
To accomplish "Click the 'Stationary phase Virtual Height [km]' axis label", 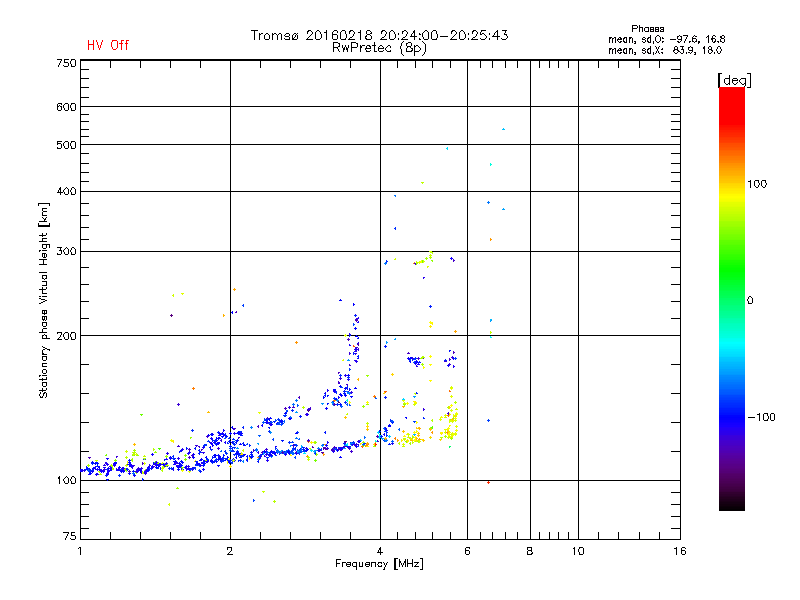I will click(43, 301).
